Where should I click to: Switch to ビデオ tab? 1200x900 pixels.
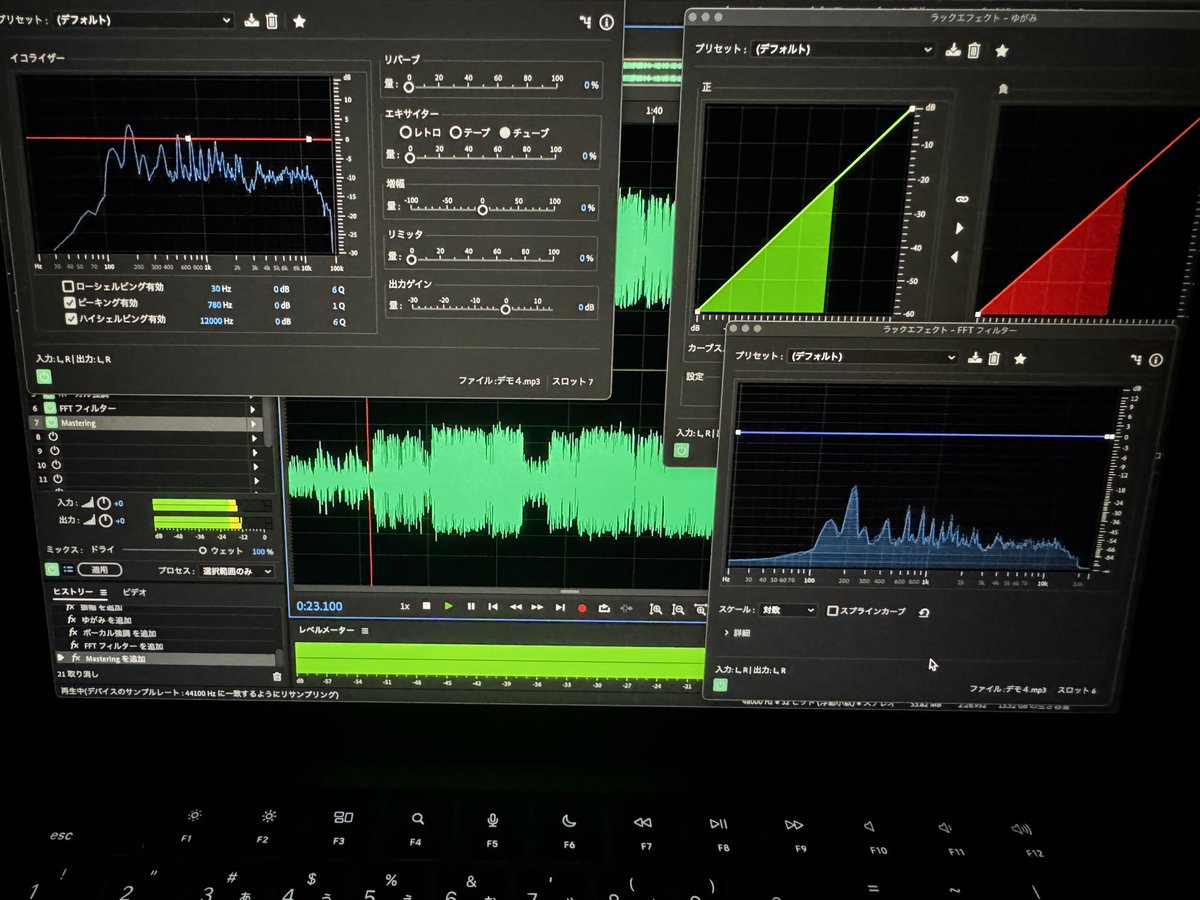click(134, 592)
